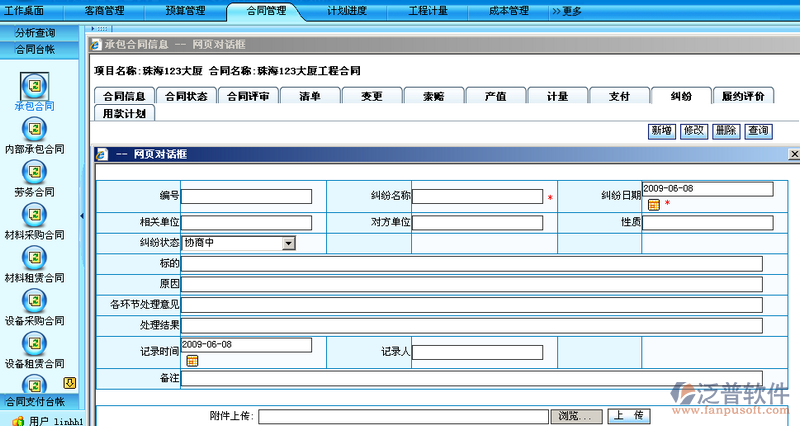
Task: Collapse the left sidebar with splitter arrow
Action: tap(81, 215)
